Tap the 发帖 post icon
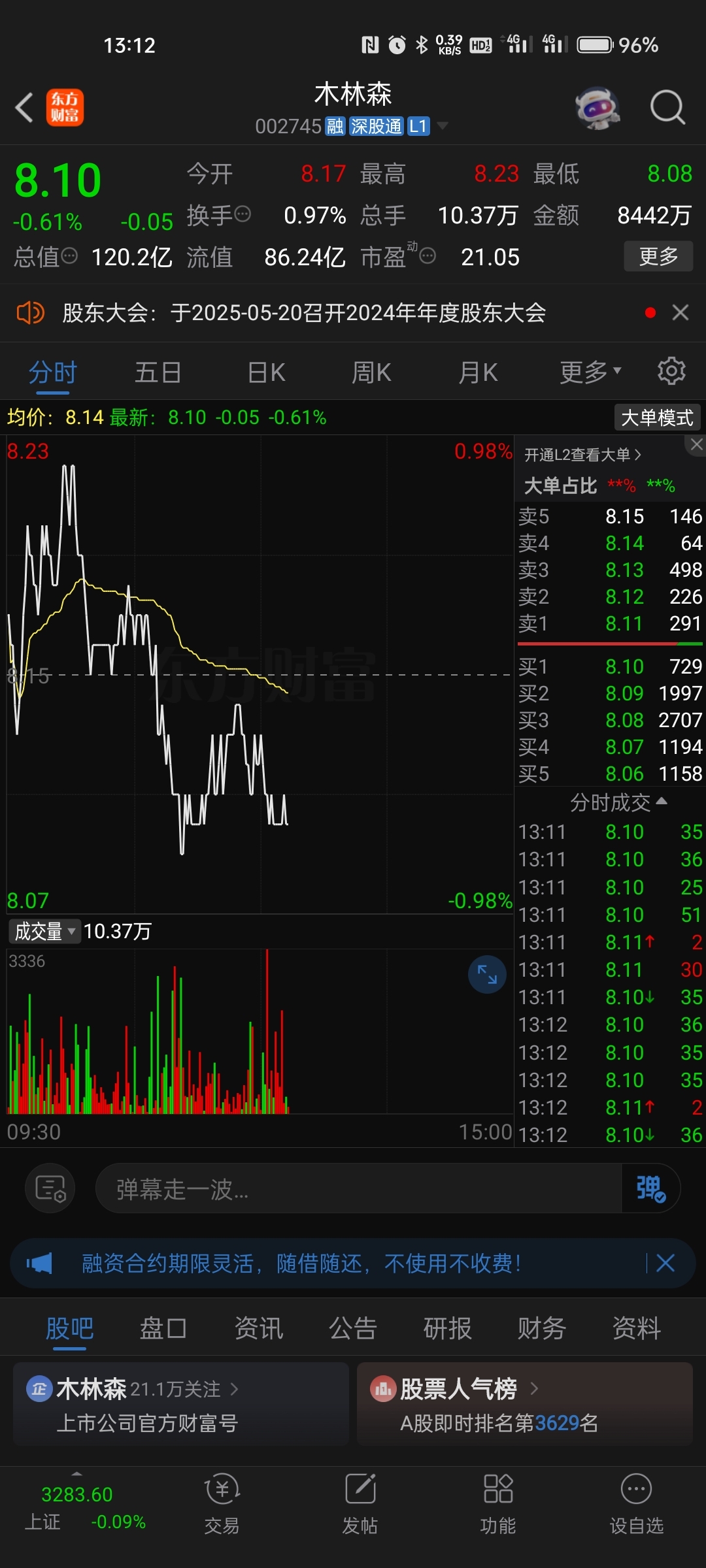Image resolution: width=706 pixels, height=1568 pixels. [x=360, y=1490]
